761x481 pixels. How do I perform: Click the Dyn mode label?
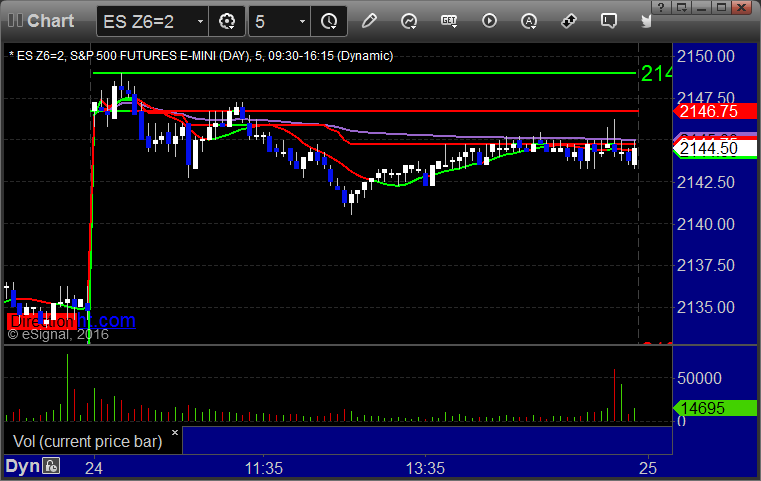(22, 466)
